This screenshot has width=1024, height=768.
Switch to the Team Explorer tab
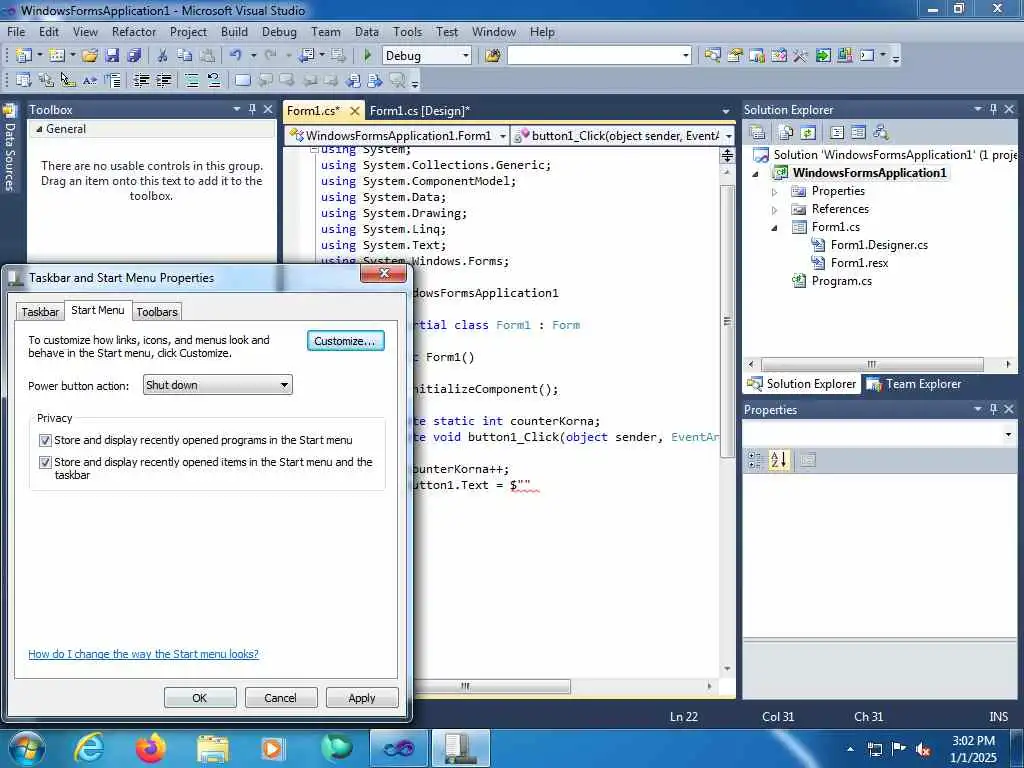(x=914, y=384)
